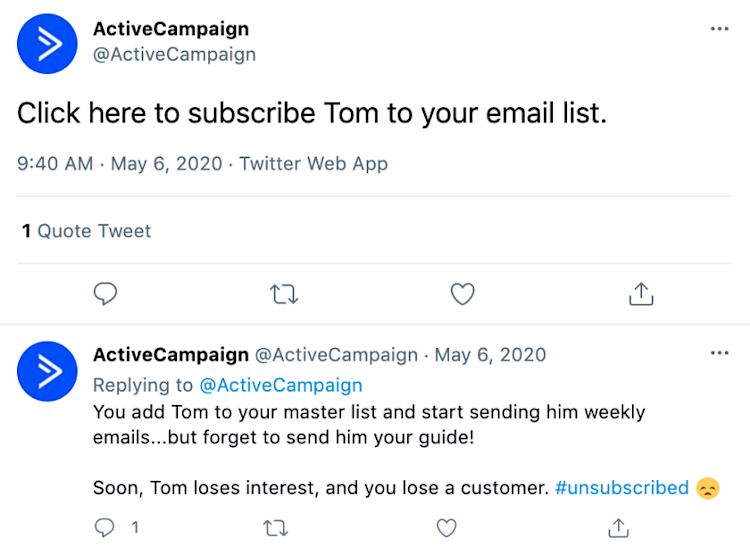This screenshot has height=554, width=750.
Task: Retweet the reply about Tom losing interest
Action: tap(274, 527)
